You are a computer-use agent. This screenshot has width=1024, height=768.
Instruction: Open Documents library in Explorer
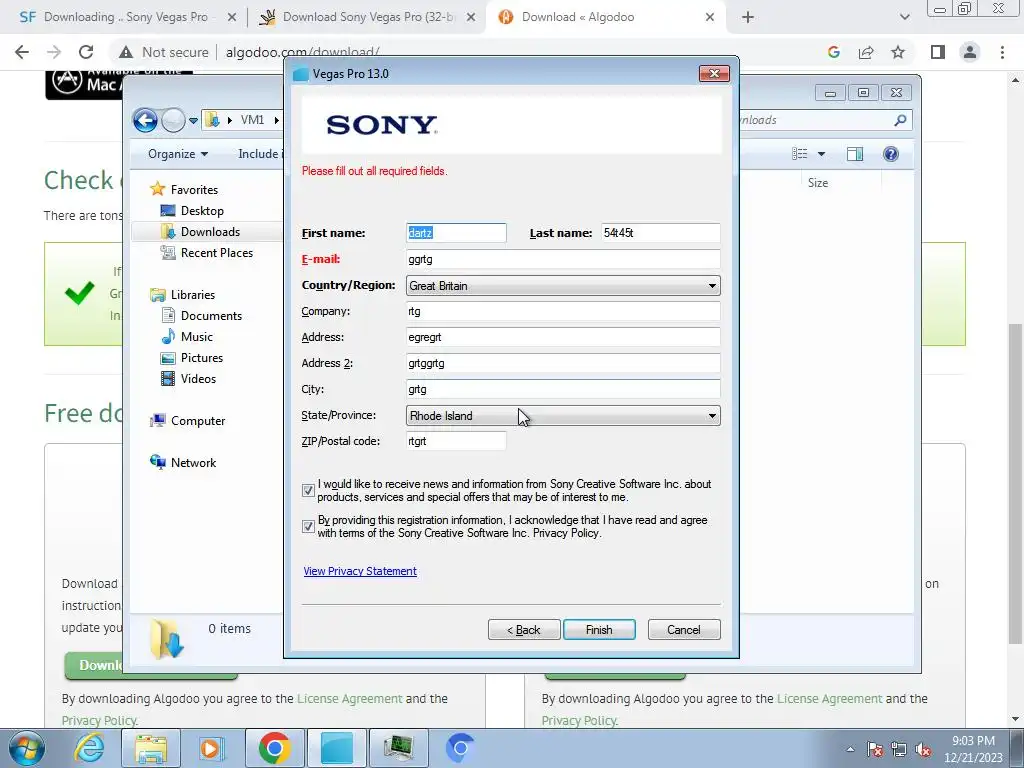211,315
